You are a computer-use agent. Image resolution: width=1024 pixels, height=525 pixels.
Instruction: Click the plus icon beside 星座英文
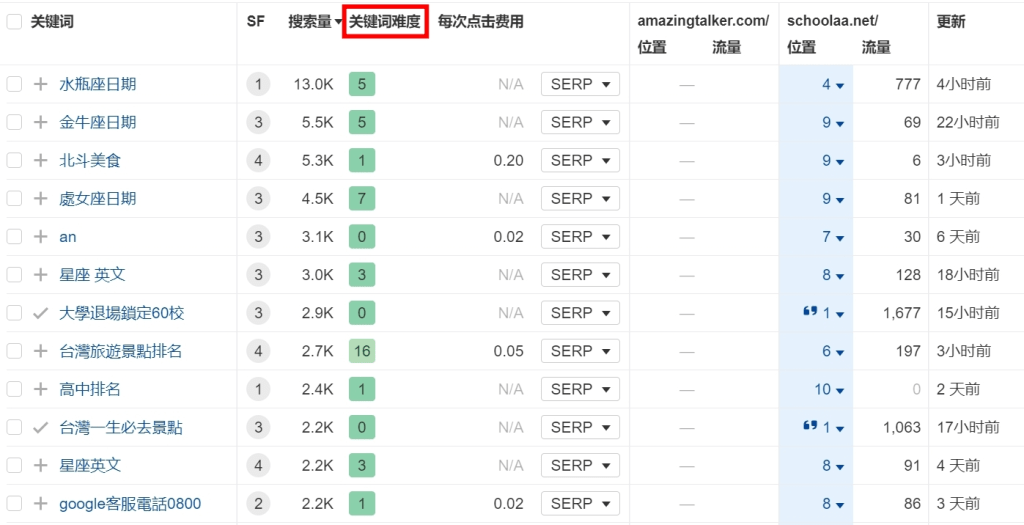click(40, 466)
